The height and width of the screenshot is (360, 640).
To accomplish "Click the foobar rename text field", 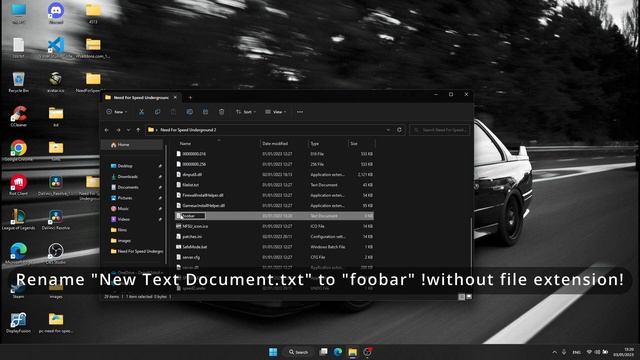I will tap(193, 216).
